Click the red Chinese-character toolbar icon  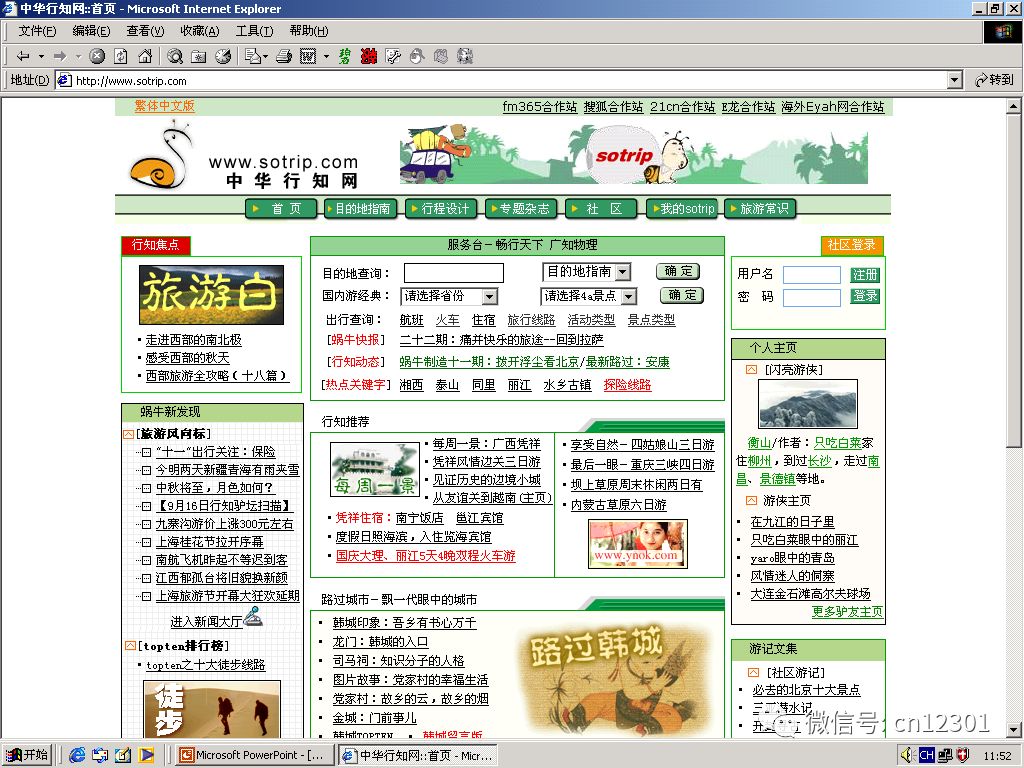[x=368, y=57]
